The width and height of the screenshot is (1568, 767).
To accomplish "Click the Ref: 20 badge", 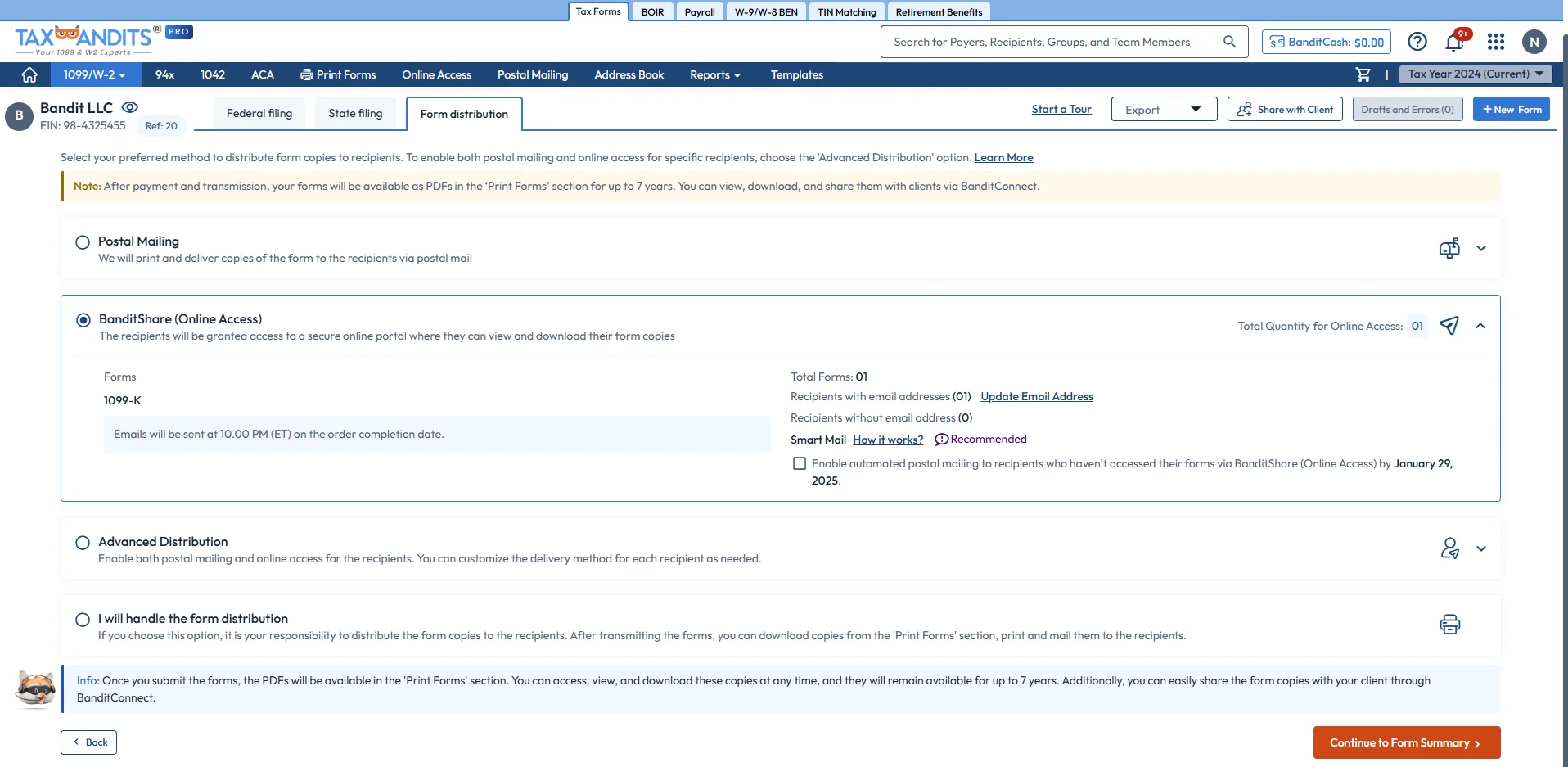I will pyautogui.click(x=161, y=126).
